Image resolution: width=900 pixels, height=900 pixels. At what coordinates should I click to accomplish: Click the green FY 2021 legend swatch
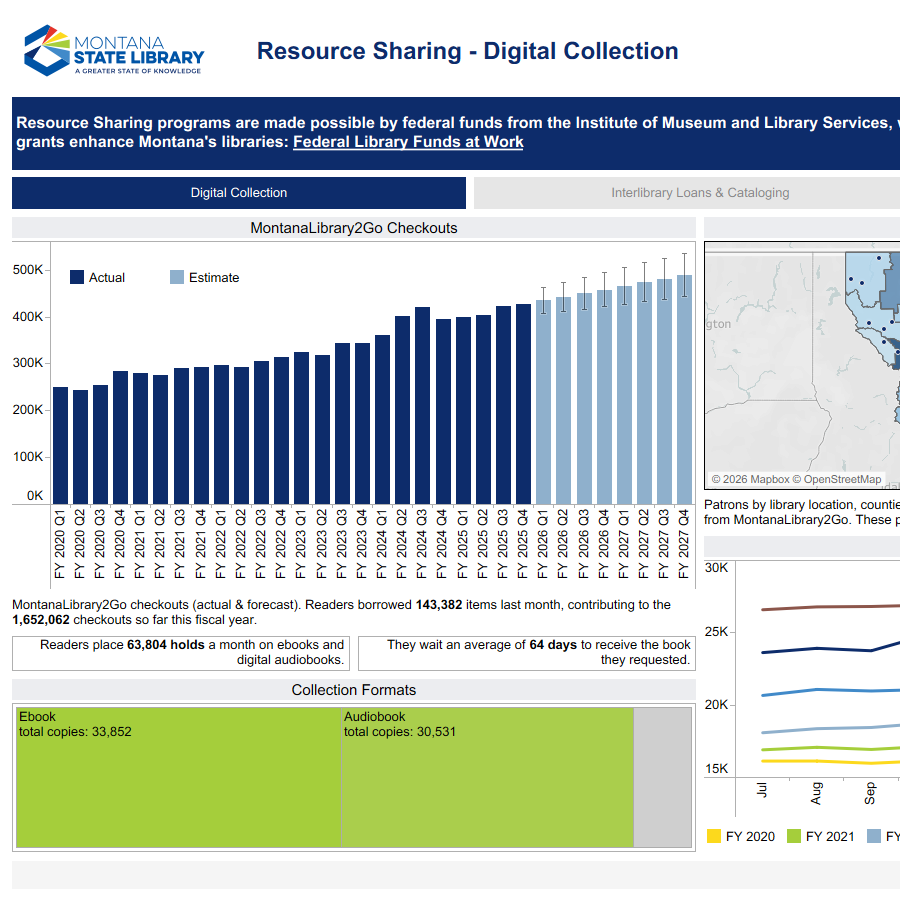794,836
